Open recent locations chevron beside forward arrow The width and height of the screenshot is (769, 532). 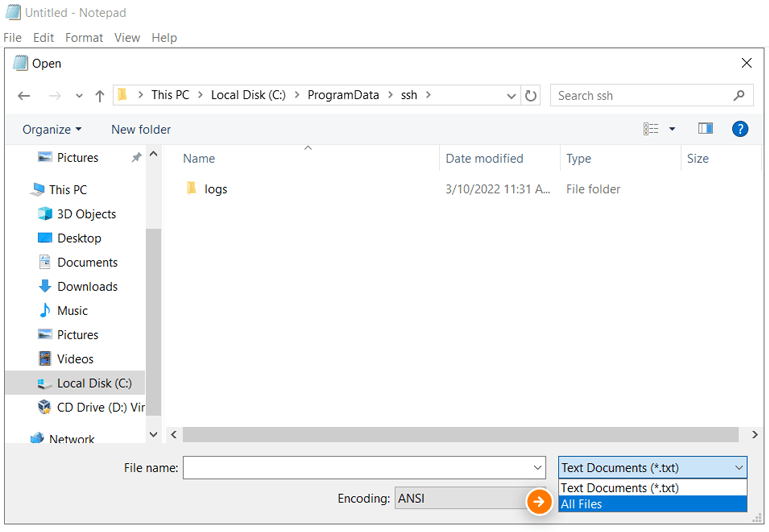79,96
